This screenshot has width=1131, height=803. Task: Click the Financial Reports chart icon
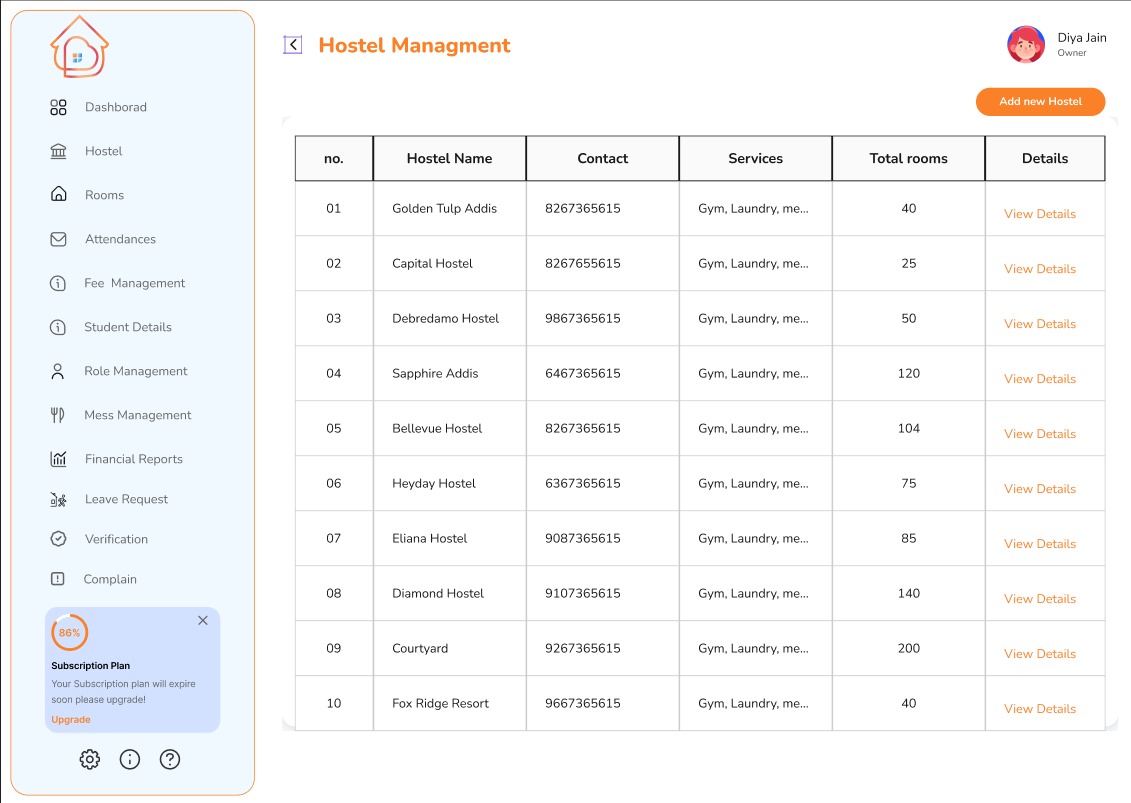coord(58,459)
